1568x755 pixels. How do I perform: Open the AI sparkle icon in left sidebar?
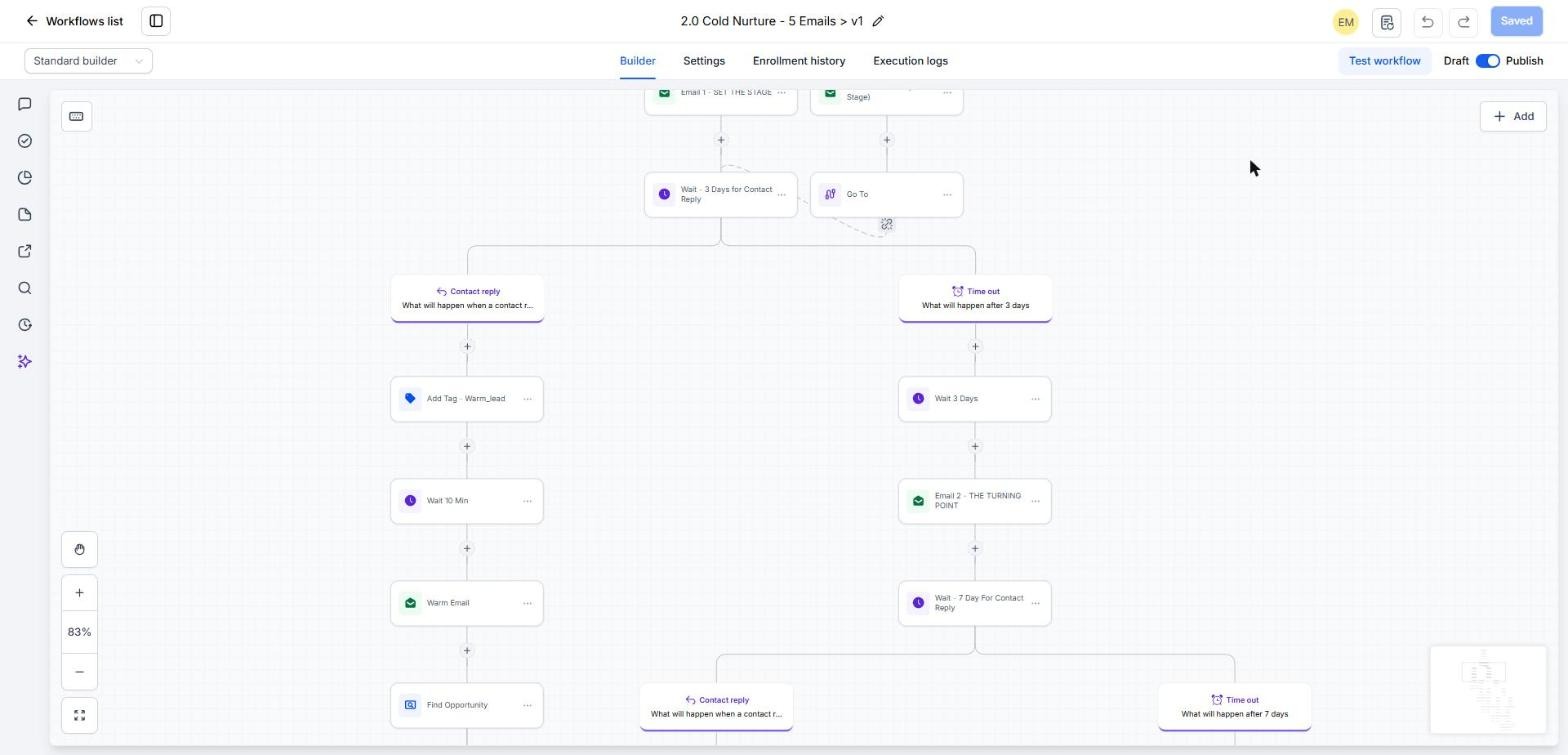pos(25,361)
